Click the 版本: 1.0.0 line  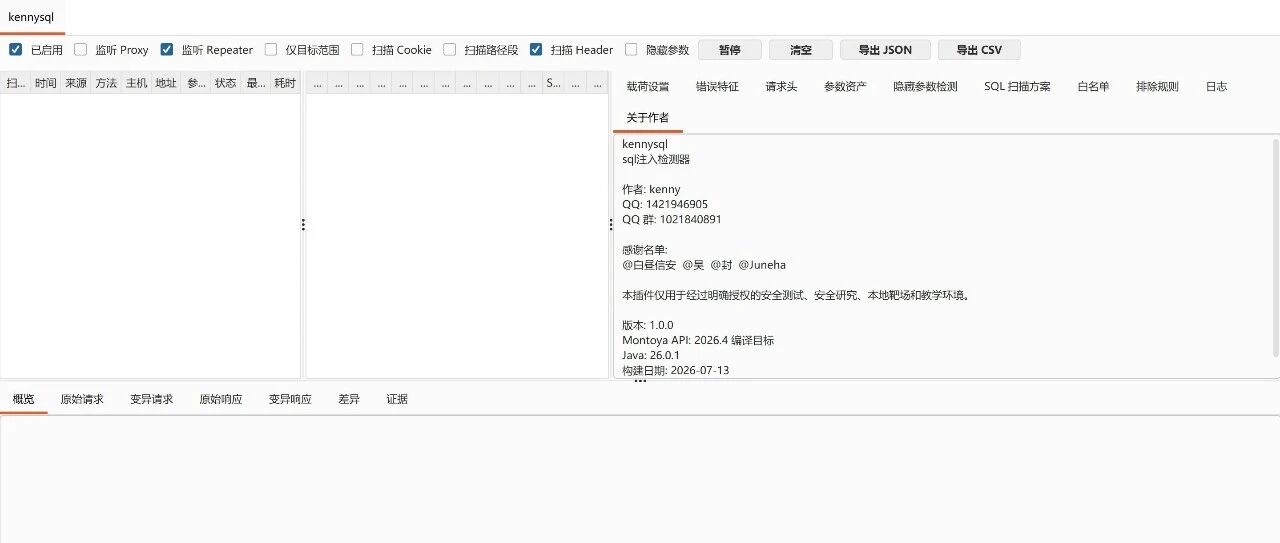click(x=648, y=325)
